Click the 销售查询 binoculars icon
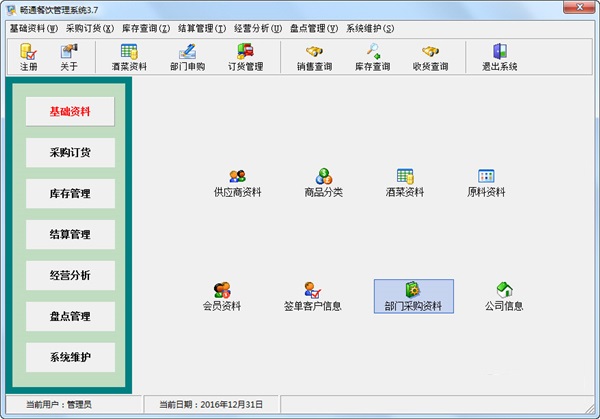The height and width of the screenshot is (419, 600). click(315, 57)
